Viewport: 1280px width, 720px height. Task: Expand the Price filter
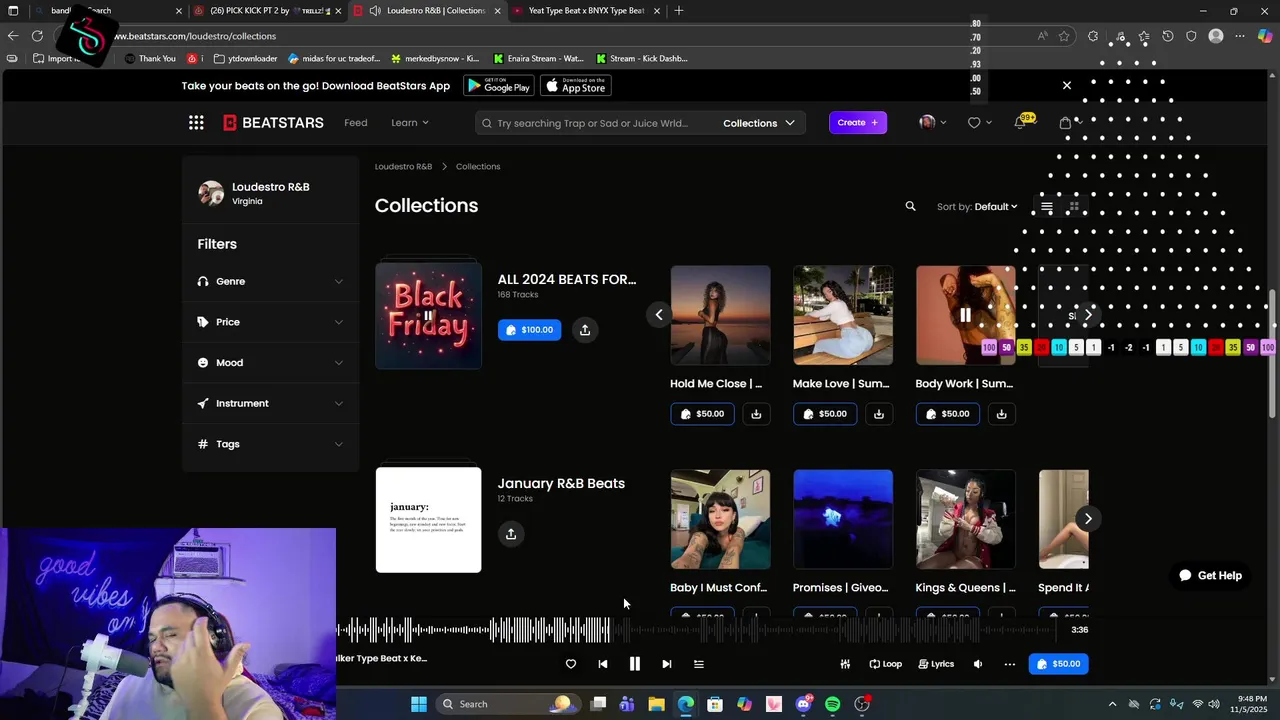click(270, 322)
